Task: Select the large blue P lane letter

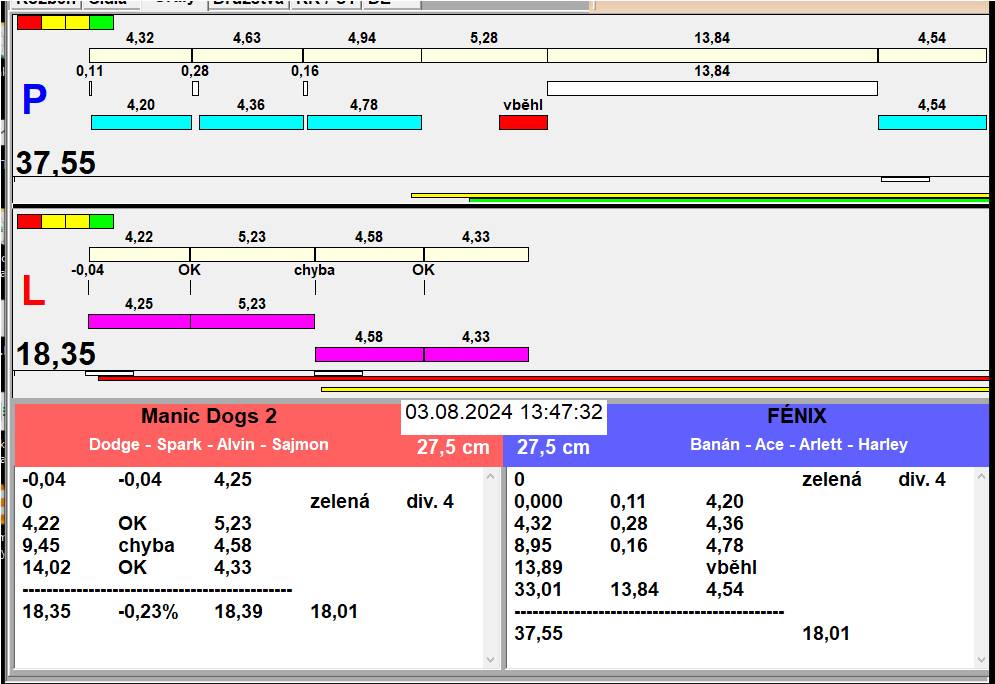Action: pyautogui.click(x=34, y=101)
